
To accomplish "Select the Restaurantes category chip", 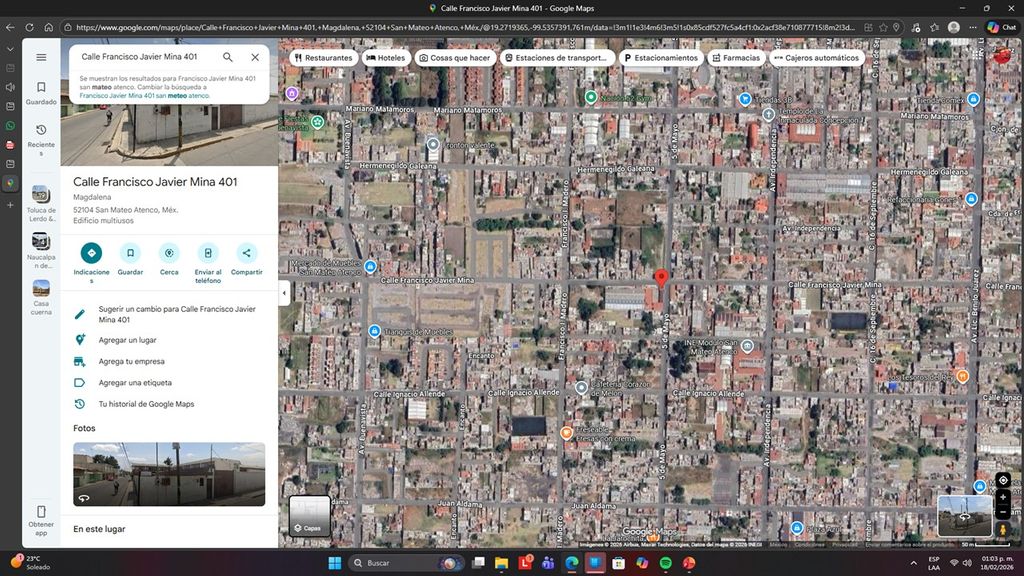I will (x=322, y=58).
